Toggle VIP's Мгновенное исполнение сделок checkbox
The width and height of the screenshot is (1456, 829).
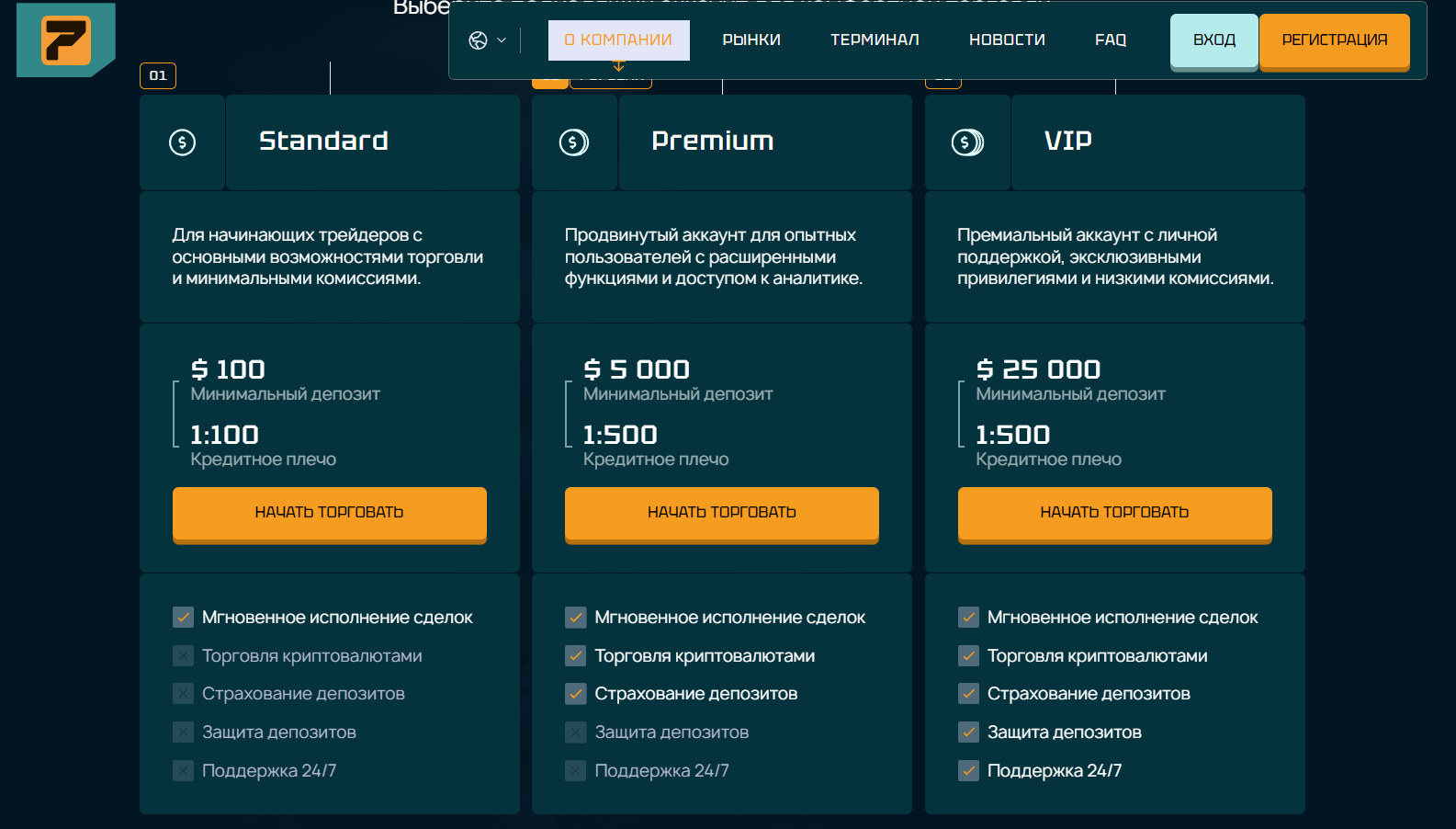point(968,618)
